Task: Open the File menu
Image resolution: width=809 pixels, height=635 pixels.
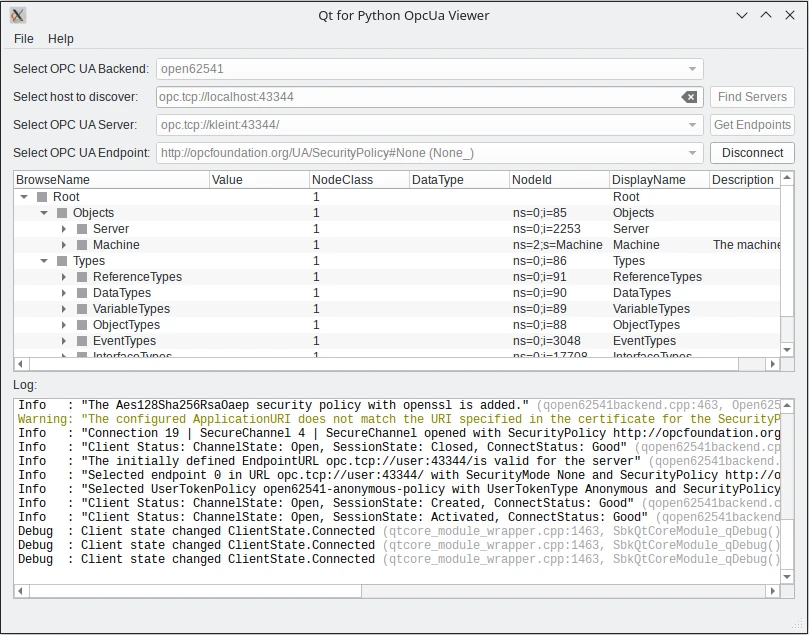Action: pyautogui.click(x=24, y=38)
